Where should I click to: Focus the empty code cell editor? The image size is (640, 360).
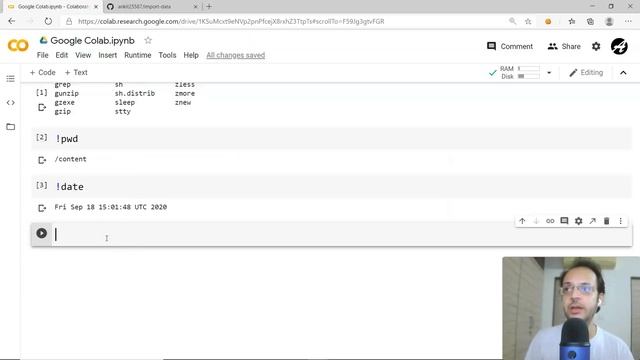[341, 234]
